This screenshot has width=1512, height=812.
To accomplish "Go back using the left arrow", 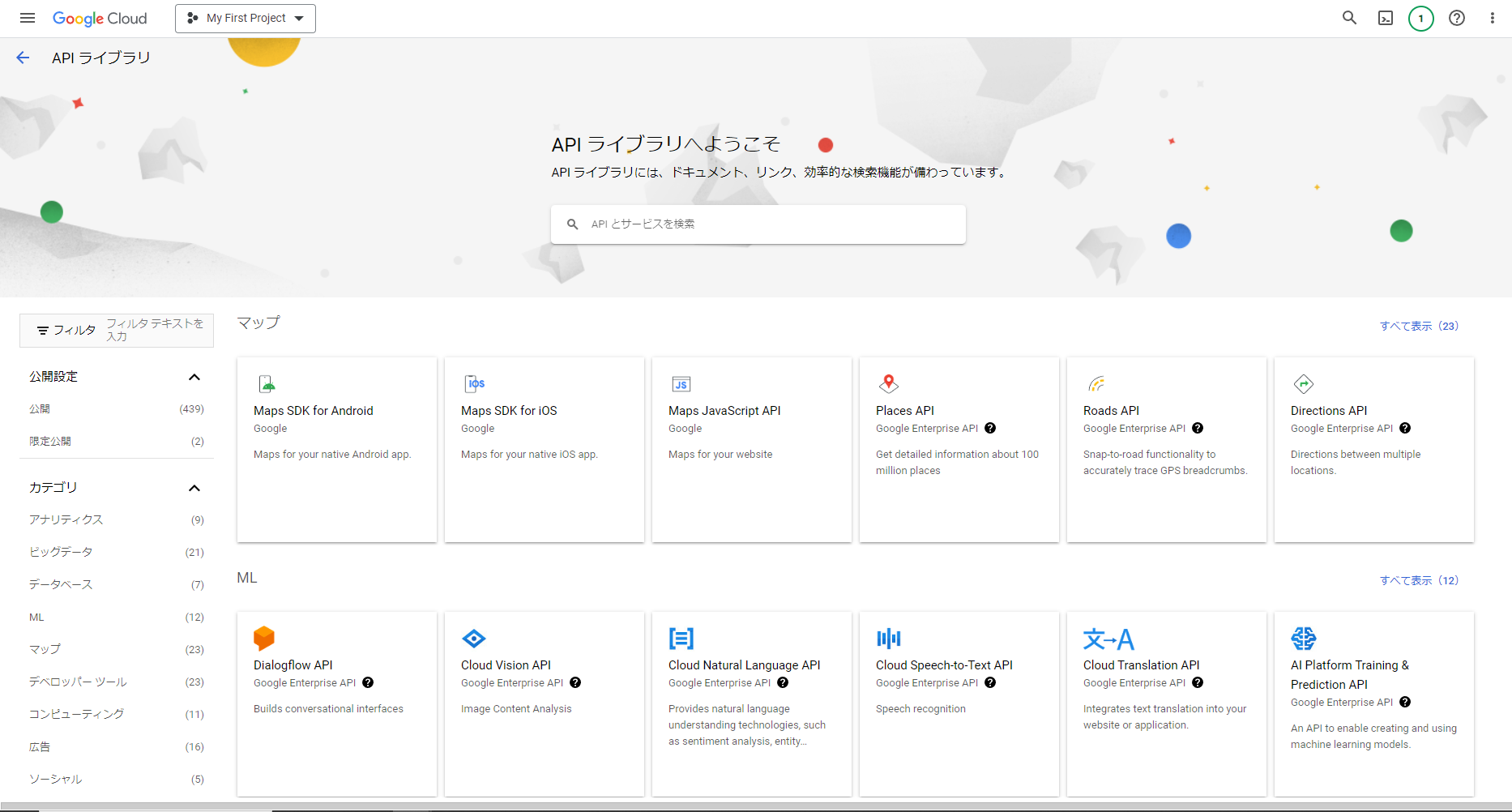I will [23, 58].
